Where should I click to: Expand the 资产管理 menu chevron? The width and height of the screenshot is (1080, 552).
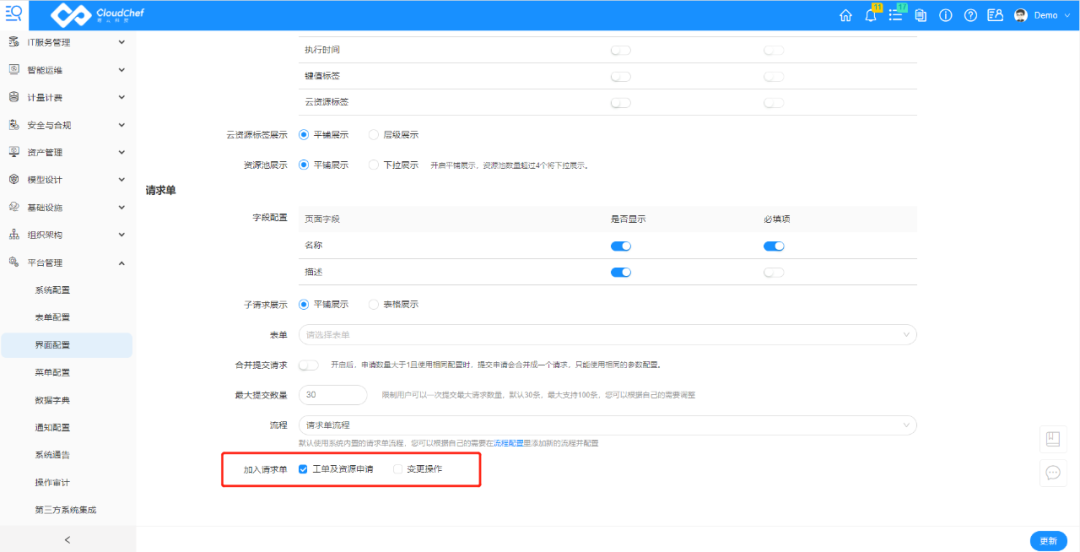point(122,152)
